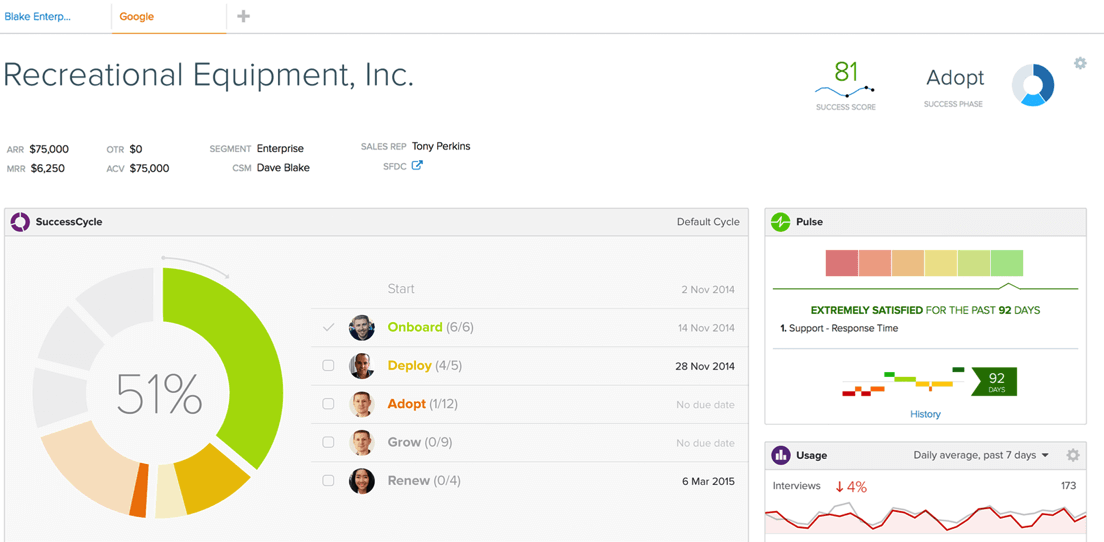Click the Start date 2 Nov 2014
Screen dimensions: 1104x542
point(708,289)
